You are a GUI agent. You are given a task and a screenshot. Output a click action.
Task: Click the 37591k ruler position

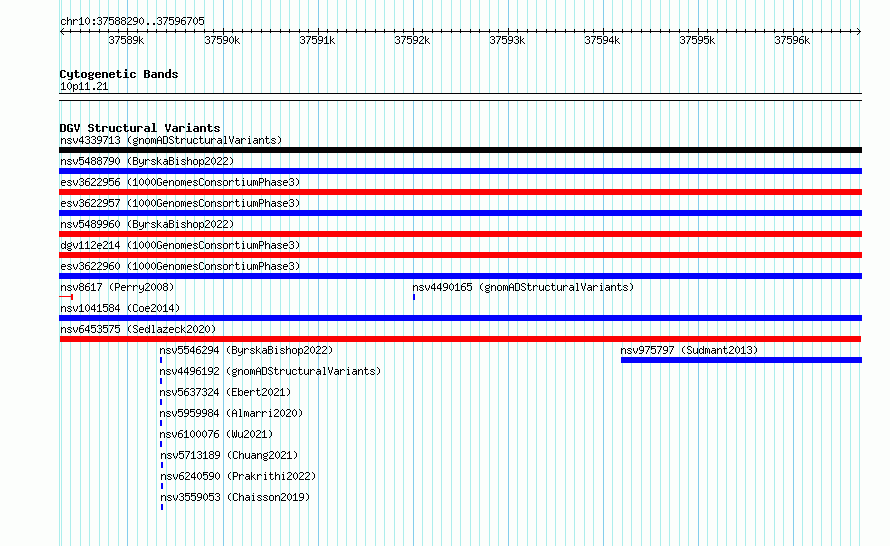317,40
